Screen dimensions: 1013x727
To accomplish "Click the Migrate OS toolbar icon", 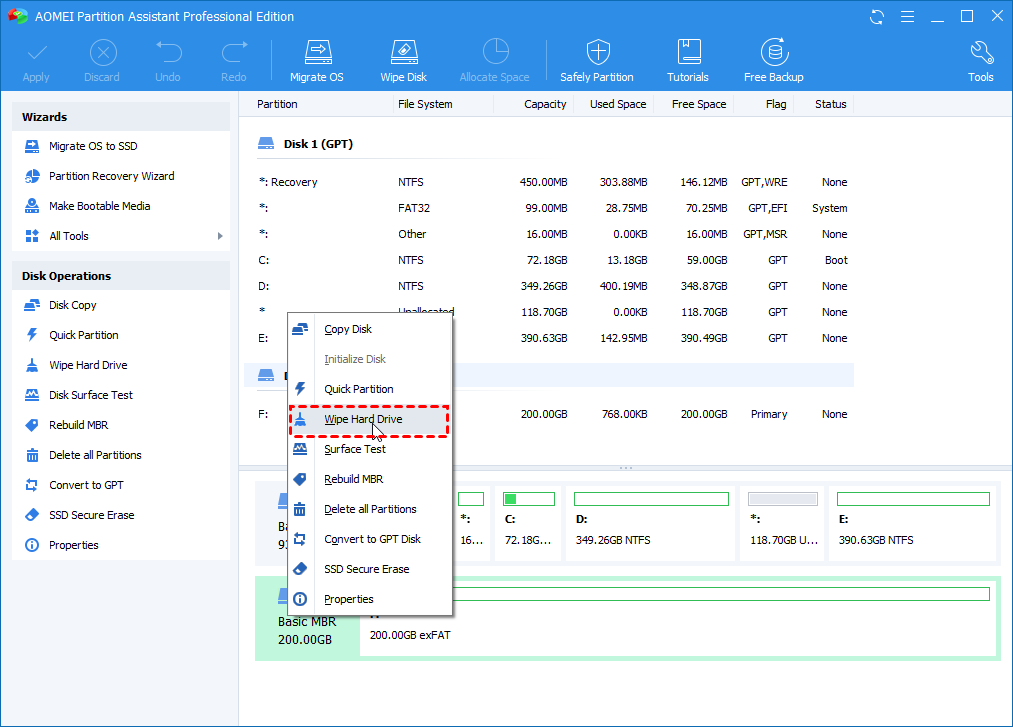I will point(316,60).
